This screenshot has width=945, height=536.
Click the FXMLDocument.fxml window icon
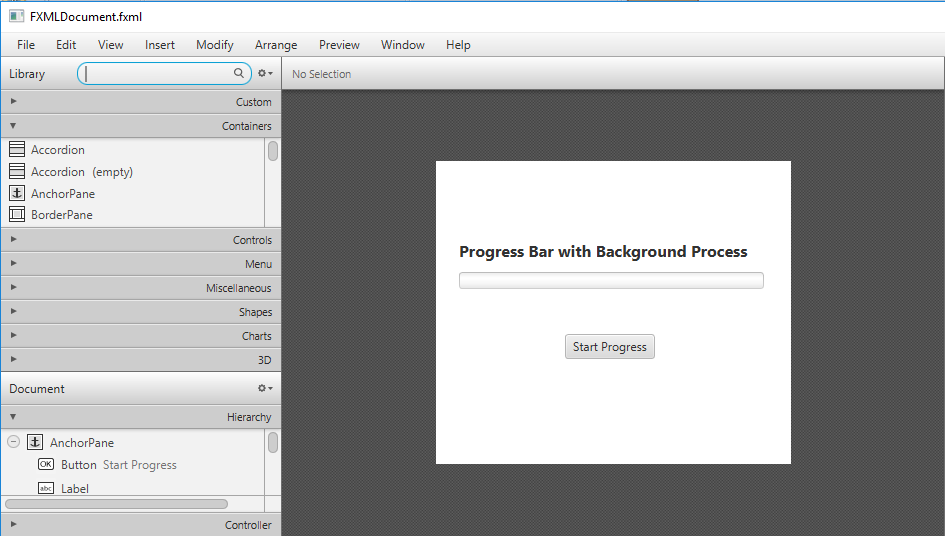click(x=16, y=16)
